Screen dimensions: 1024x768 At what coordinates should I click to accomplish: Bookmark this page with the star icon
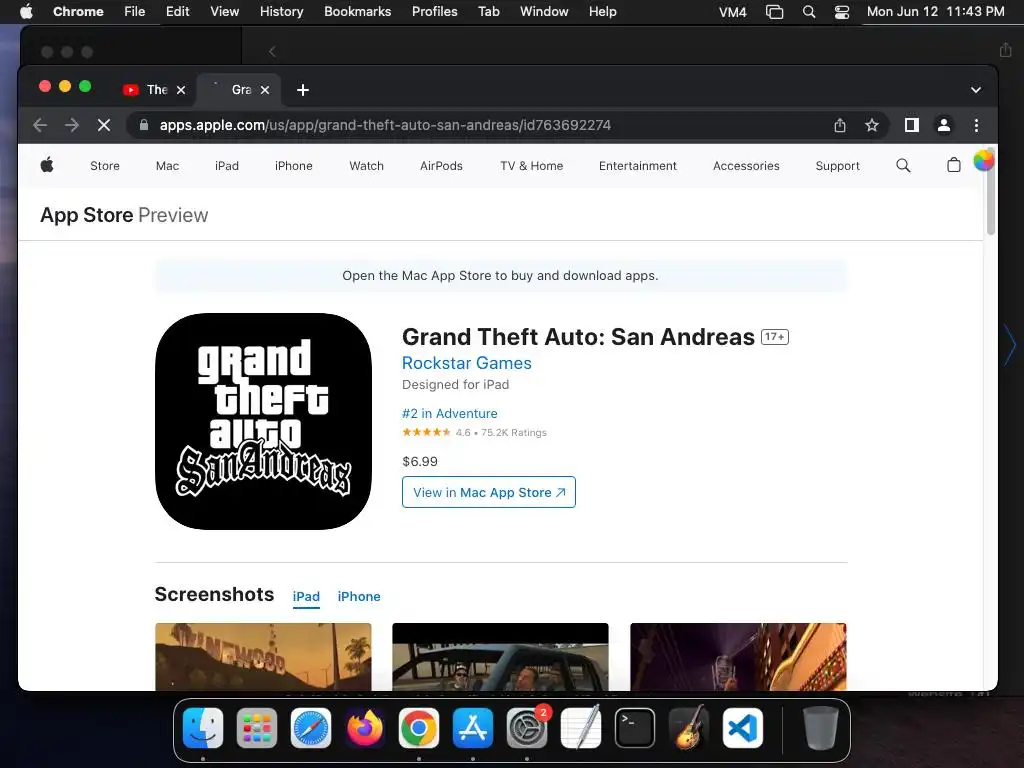coord(872,125)
